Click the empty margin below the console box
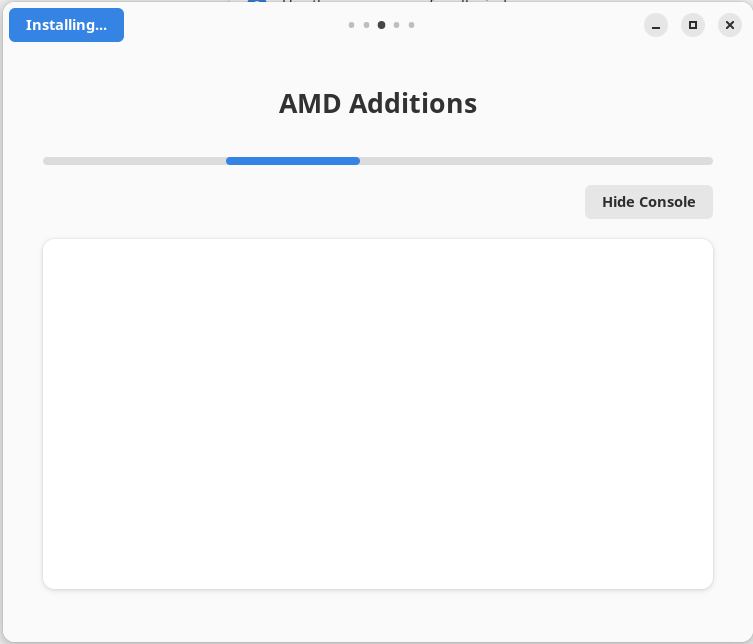The image size is (753, 644). [x=377, y=614]
